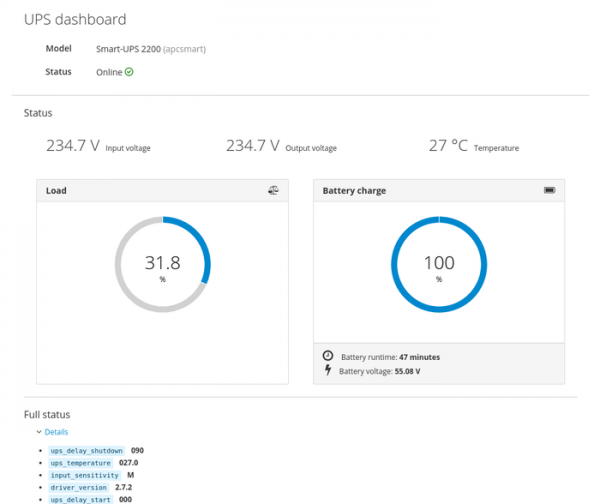This screenshot has height=504, width=600.
Task: Click the clock icon beside Battery runtime
Action: pyautogui.click(x=327, y=356)
